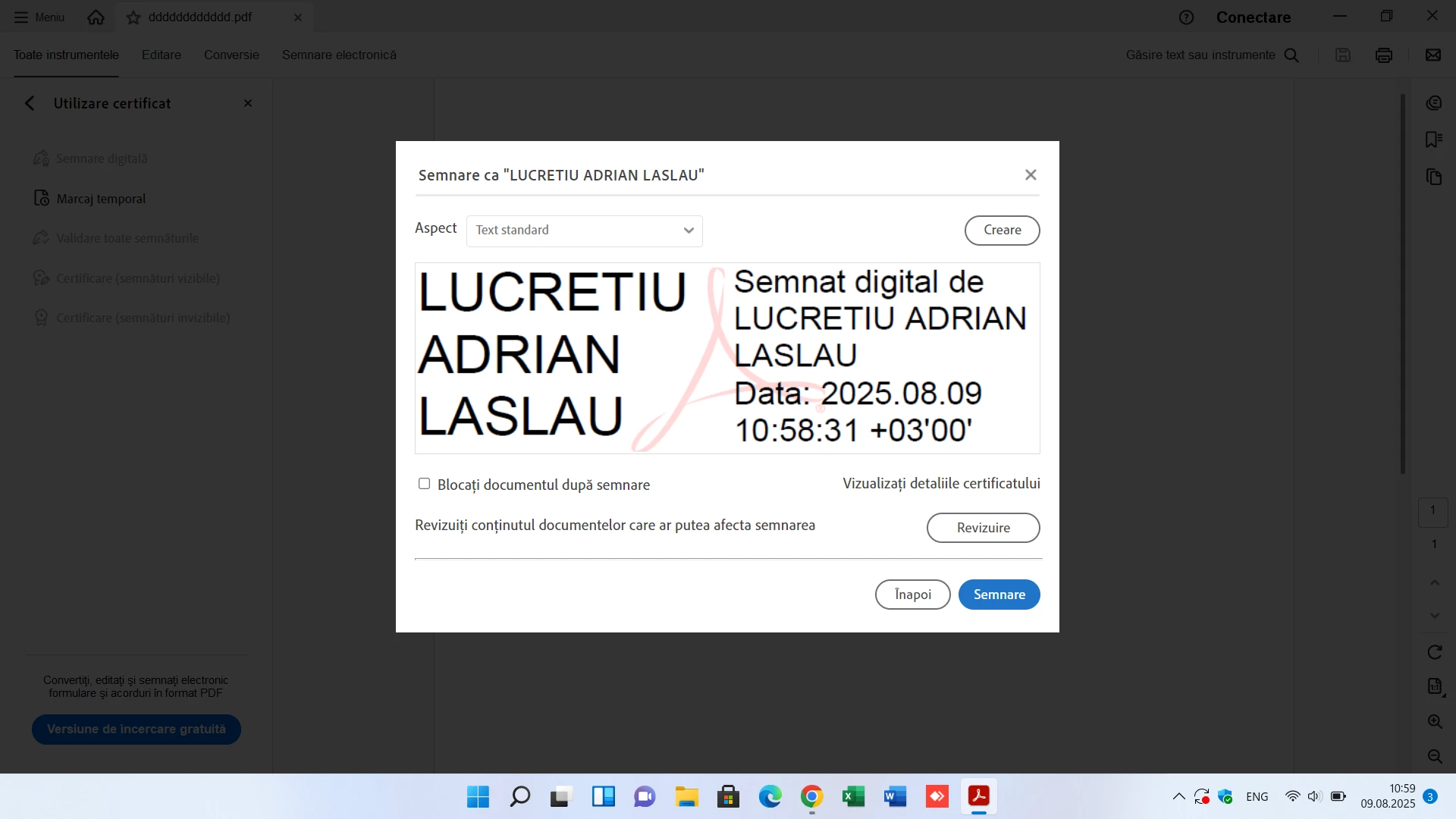Open the bookmarks panel icon

click(1433, 140)
